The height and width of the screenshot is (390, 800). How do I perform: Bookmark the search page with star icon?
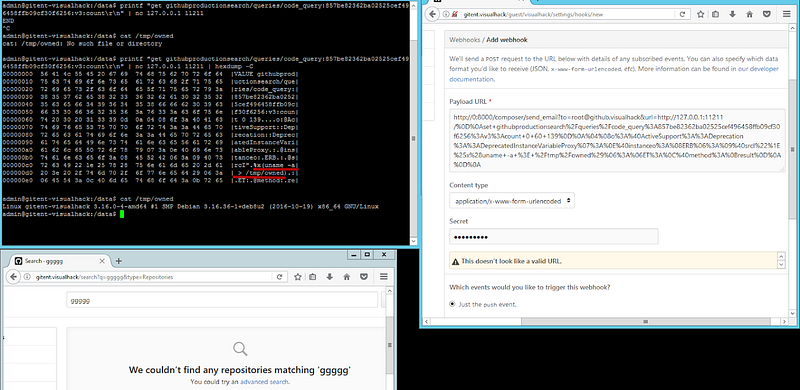point(297,277)
